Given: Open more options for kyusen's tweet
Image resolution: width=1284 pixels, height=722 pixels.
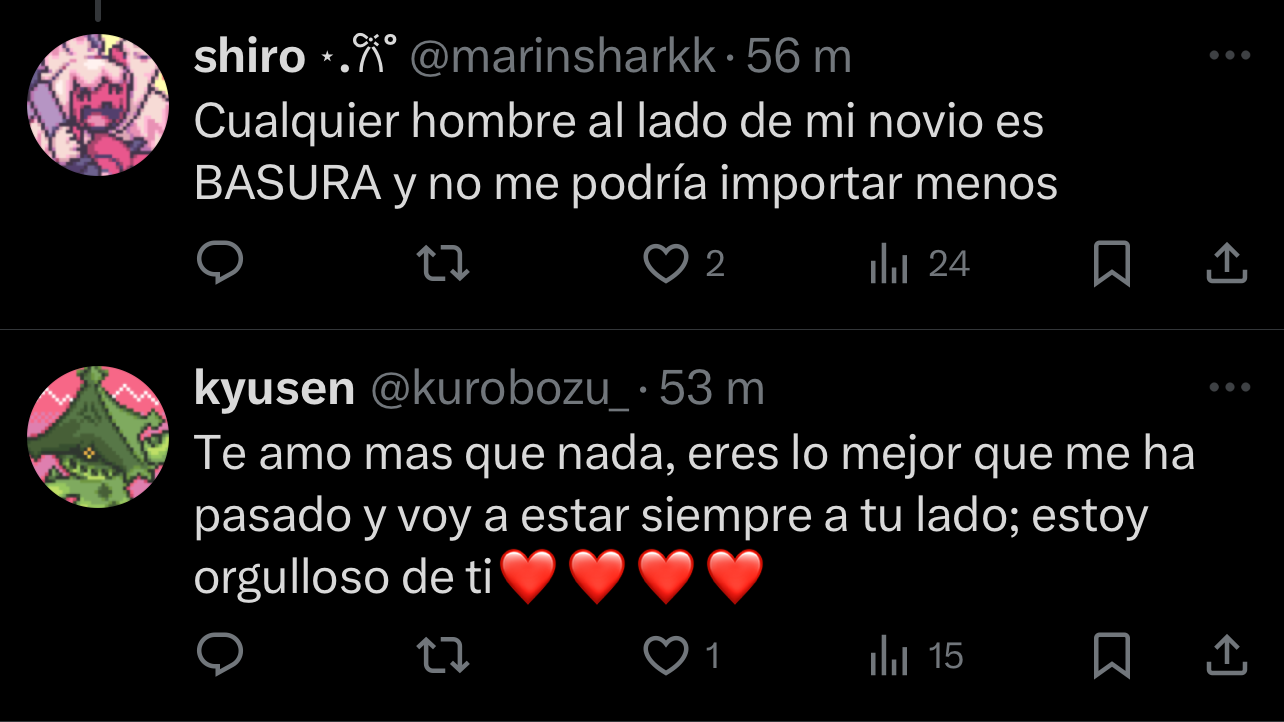Looking at the screenshot, I should [x=1230, y=388].
